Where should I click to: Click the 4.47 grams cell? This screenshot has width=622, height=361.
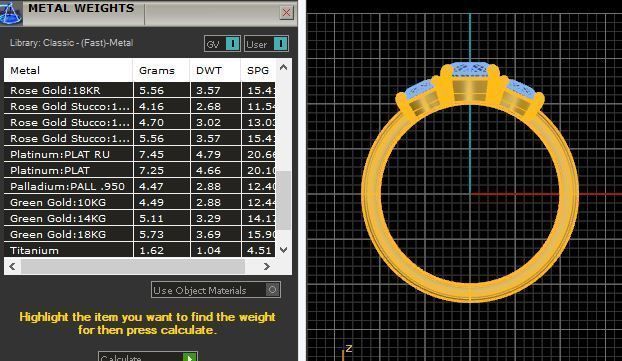pyautogui.click(x=161, y=186)
